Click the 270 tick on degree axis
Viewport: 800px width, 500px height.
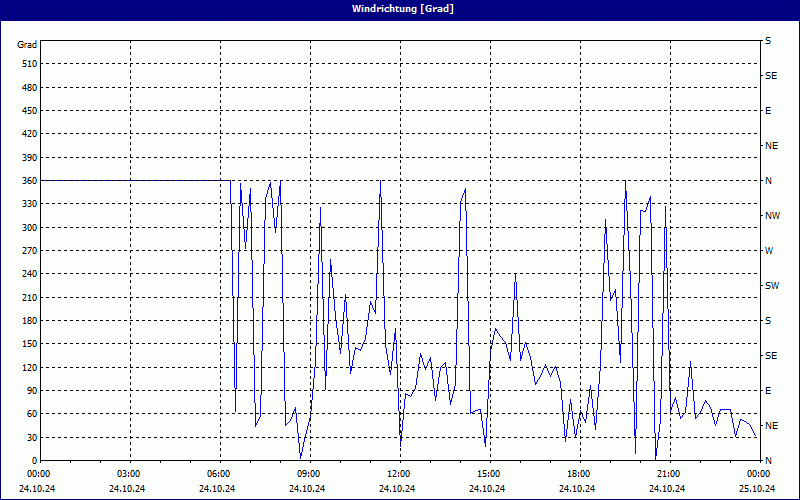tap(28, 250)
